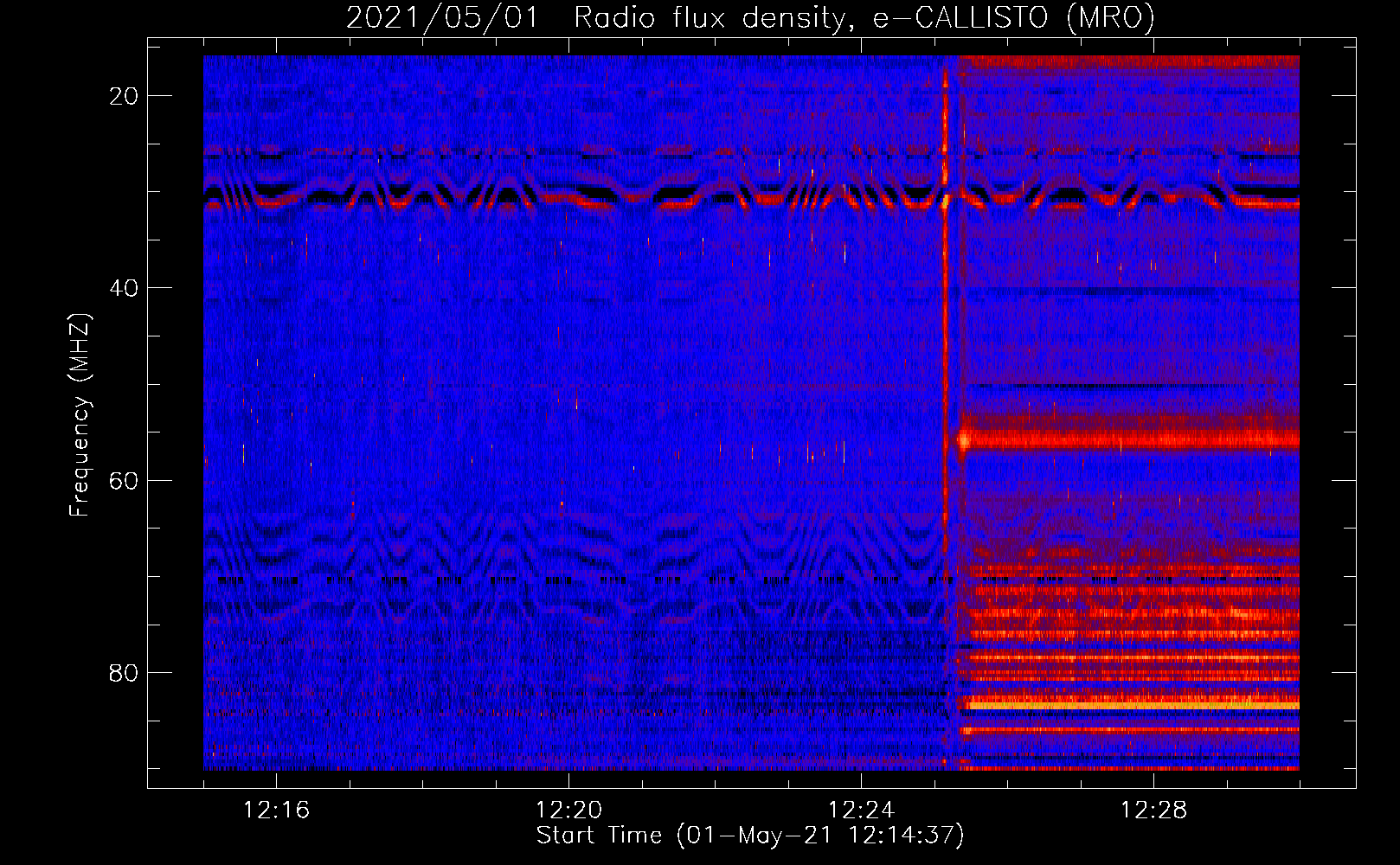Screen dimensions: 1400x865
Task: Click the 12:20 time tick label
Action: (568, 811)
